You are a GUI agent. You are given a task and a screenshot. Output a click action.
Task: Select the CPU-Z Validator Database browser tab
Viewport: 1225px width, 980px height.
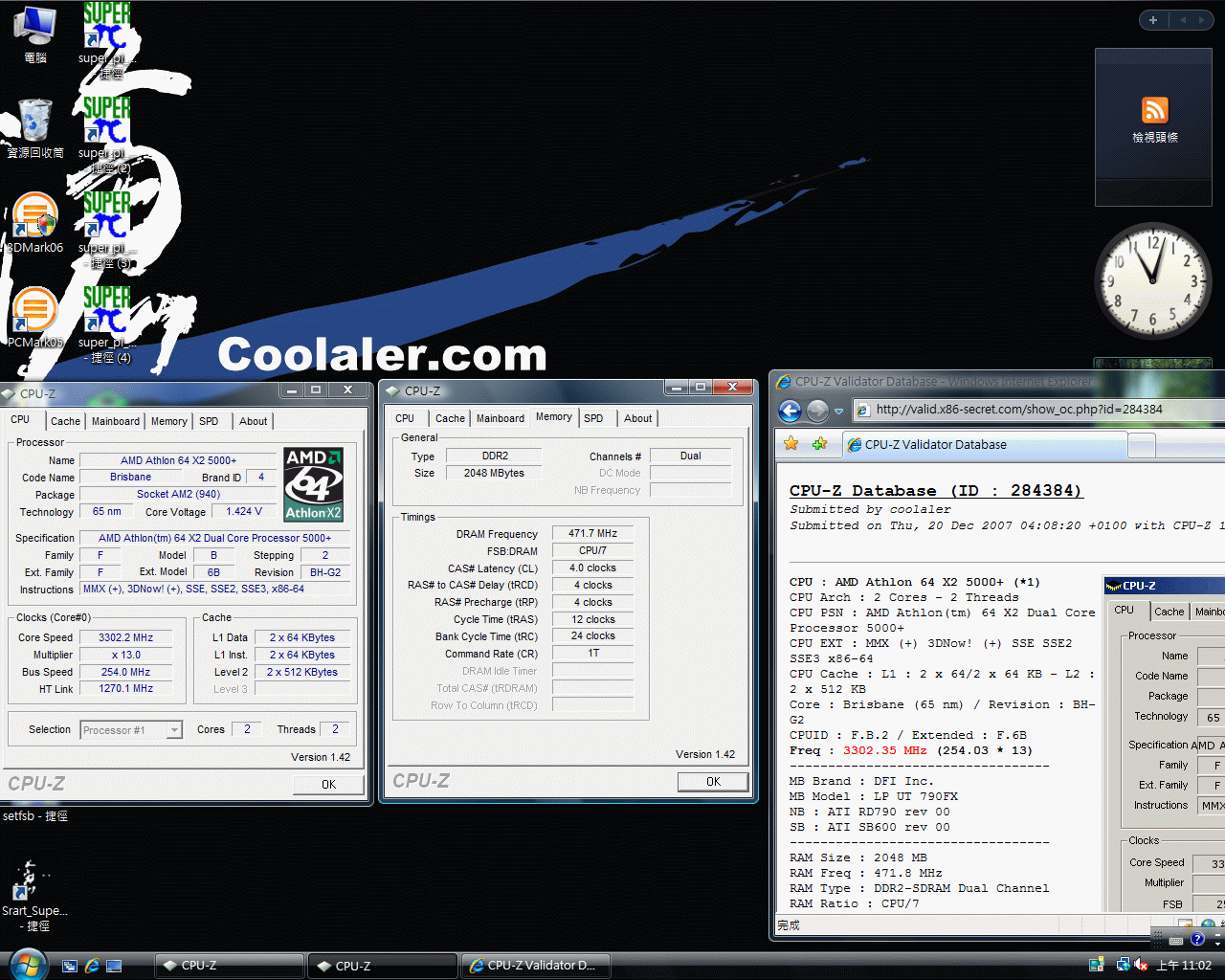(x=984, y=445)
